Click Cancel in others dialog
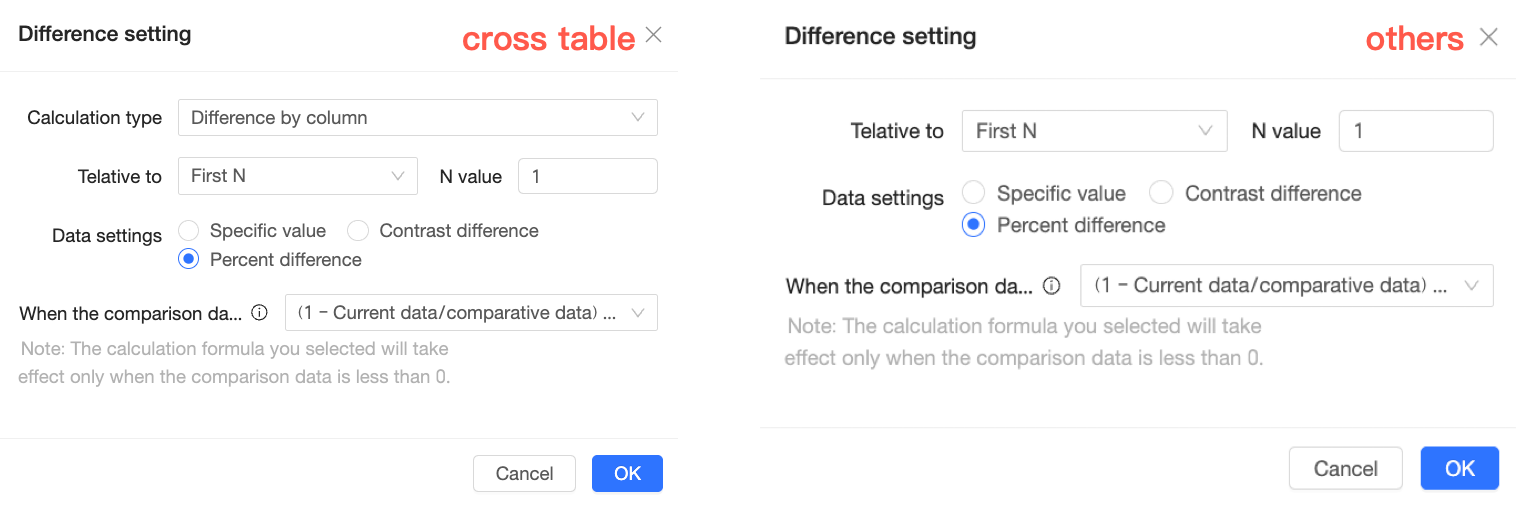 coord(1345,469)
